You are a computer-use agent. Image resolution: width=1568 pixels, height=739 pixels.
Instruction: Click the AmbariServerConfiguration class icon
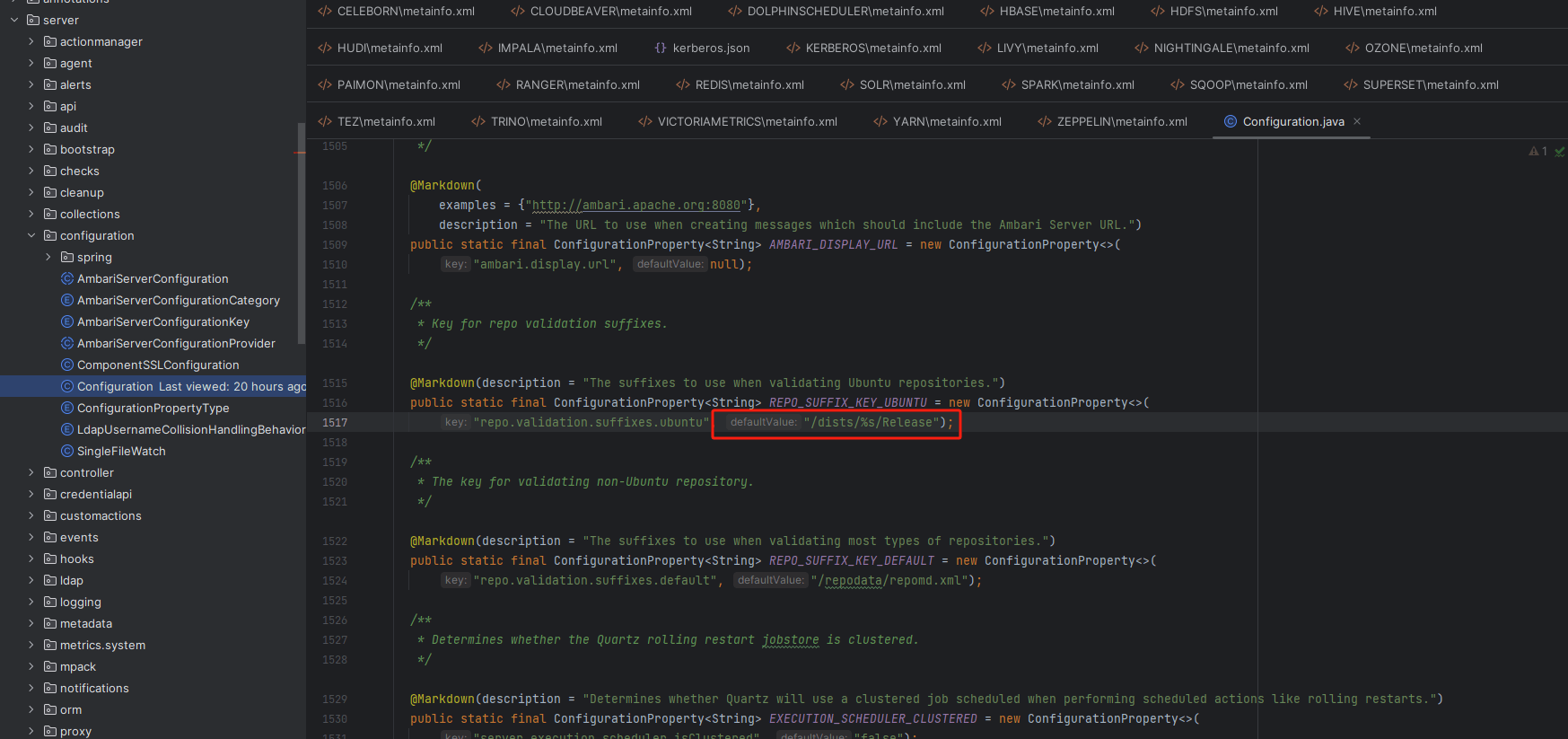click(x=67, y=278)
